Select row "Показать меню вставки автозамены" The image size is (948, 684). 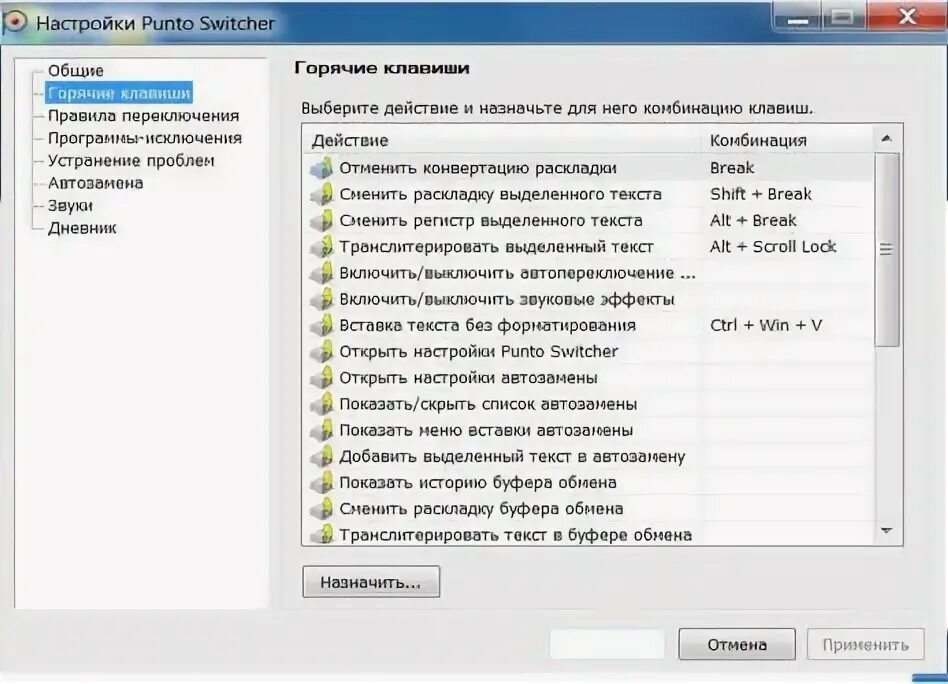tap(589, 430)
